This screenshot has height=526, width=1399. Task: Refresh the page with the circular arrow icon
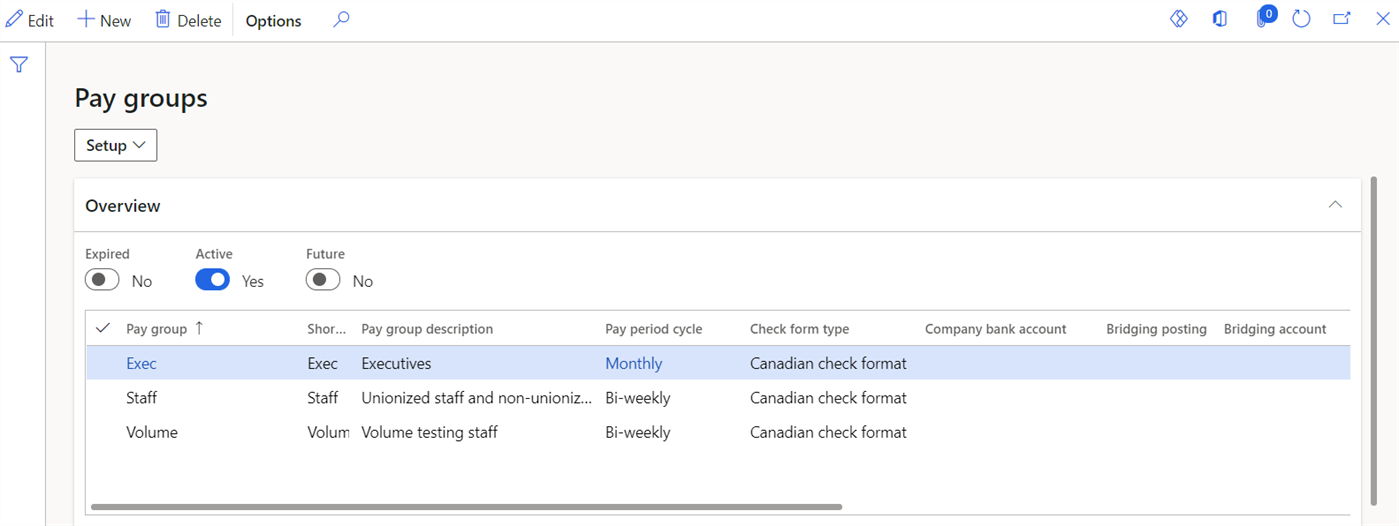click(x=1301, y=19)
